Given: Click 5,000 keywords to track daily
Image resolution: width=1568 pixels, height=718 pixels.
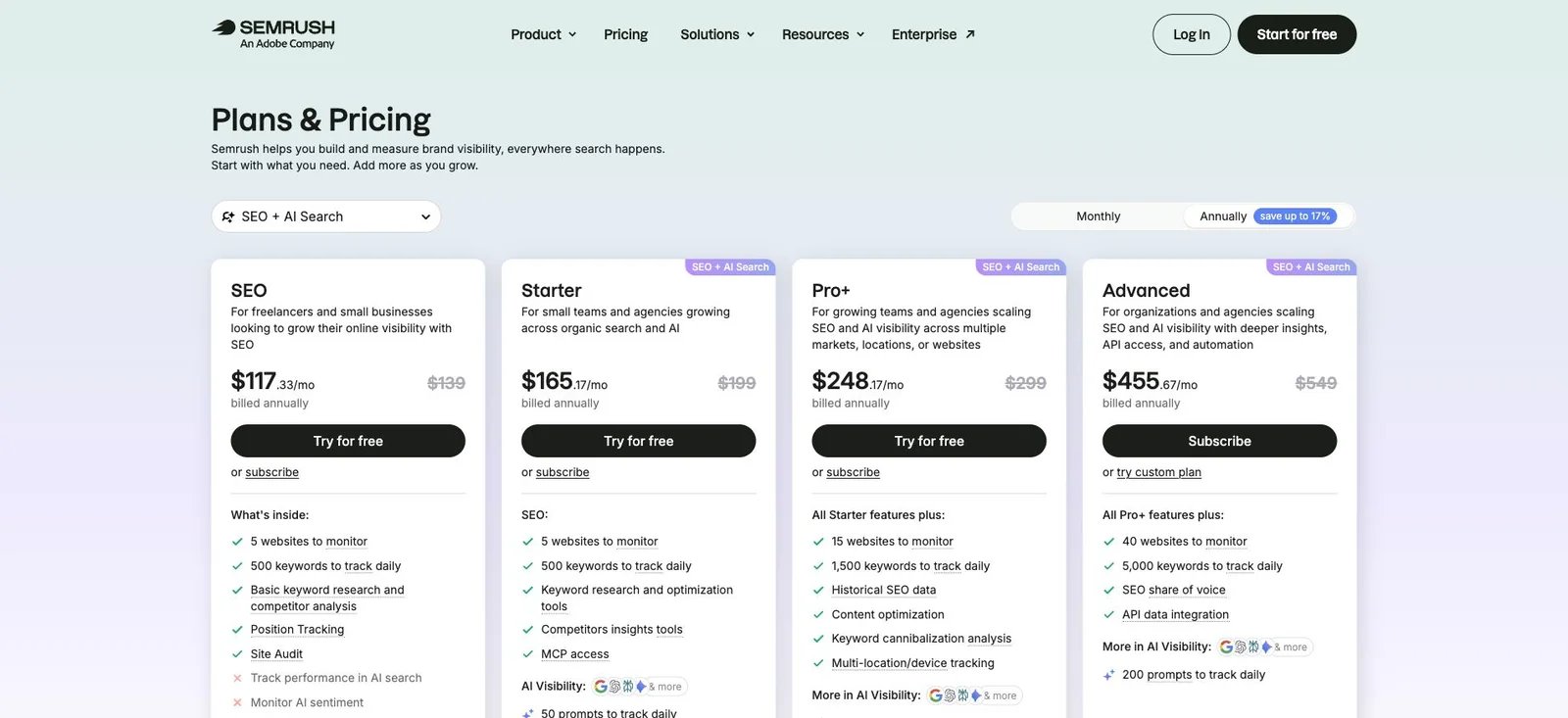Looking at the screenshot, I should (1202, 566).
